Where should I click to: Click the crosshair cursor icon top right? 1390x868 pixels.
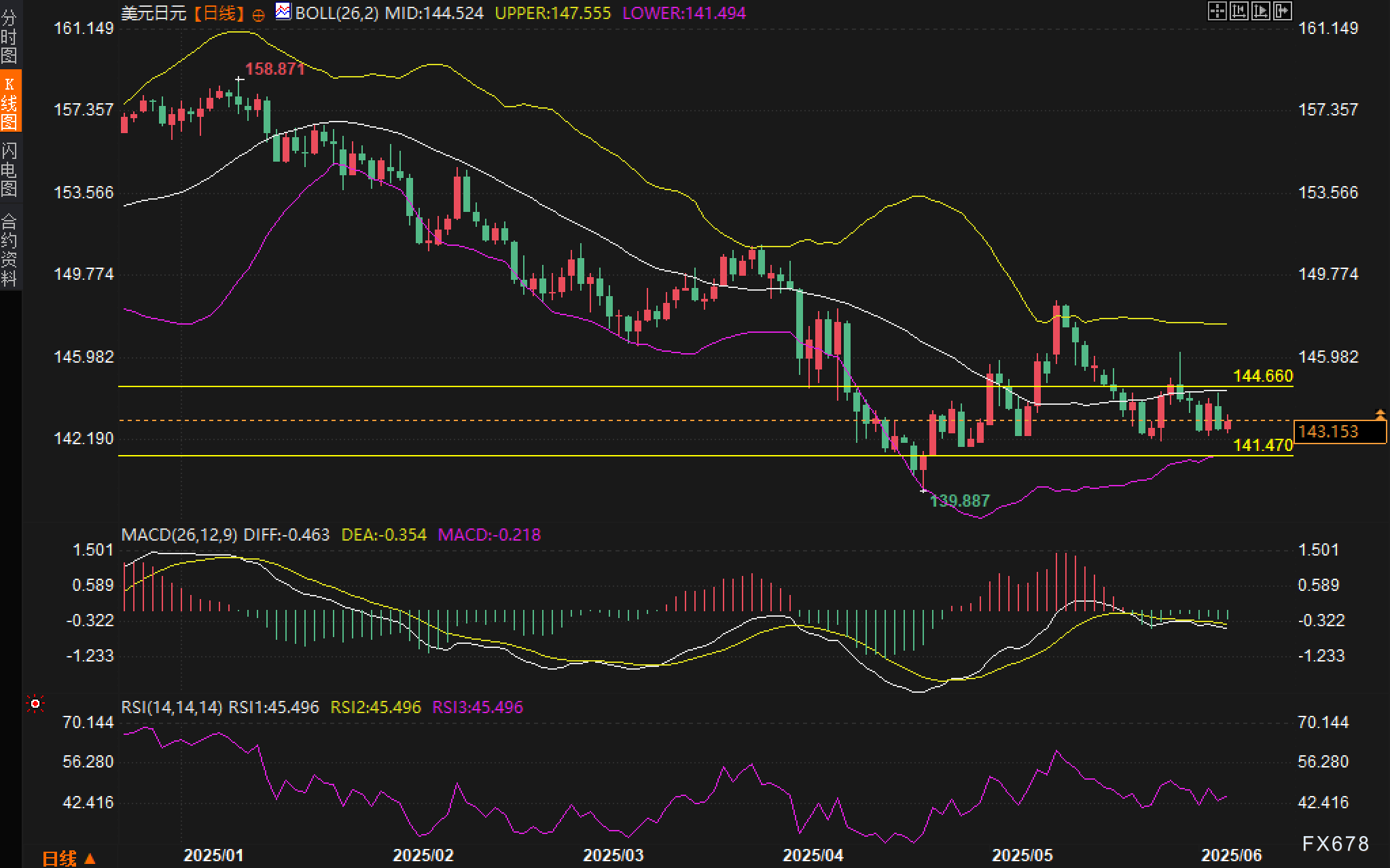[1217, 11]
